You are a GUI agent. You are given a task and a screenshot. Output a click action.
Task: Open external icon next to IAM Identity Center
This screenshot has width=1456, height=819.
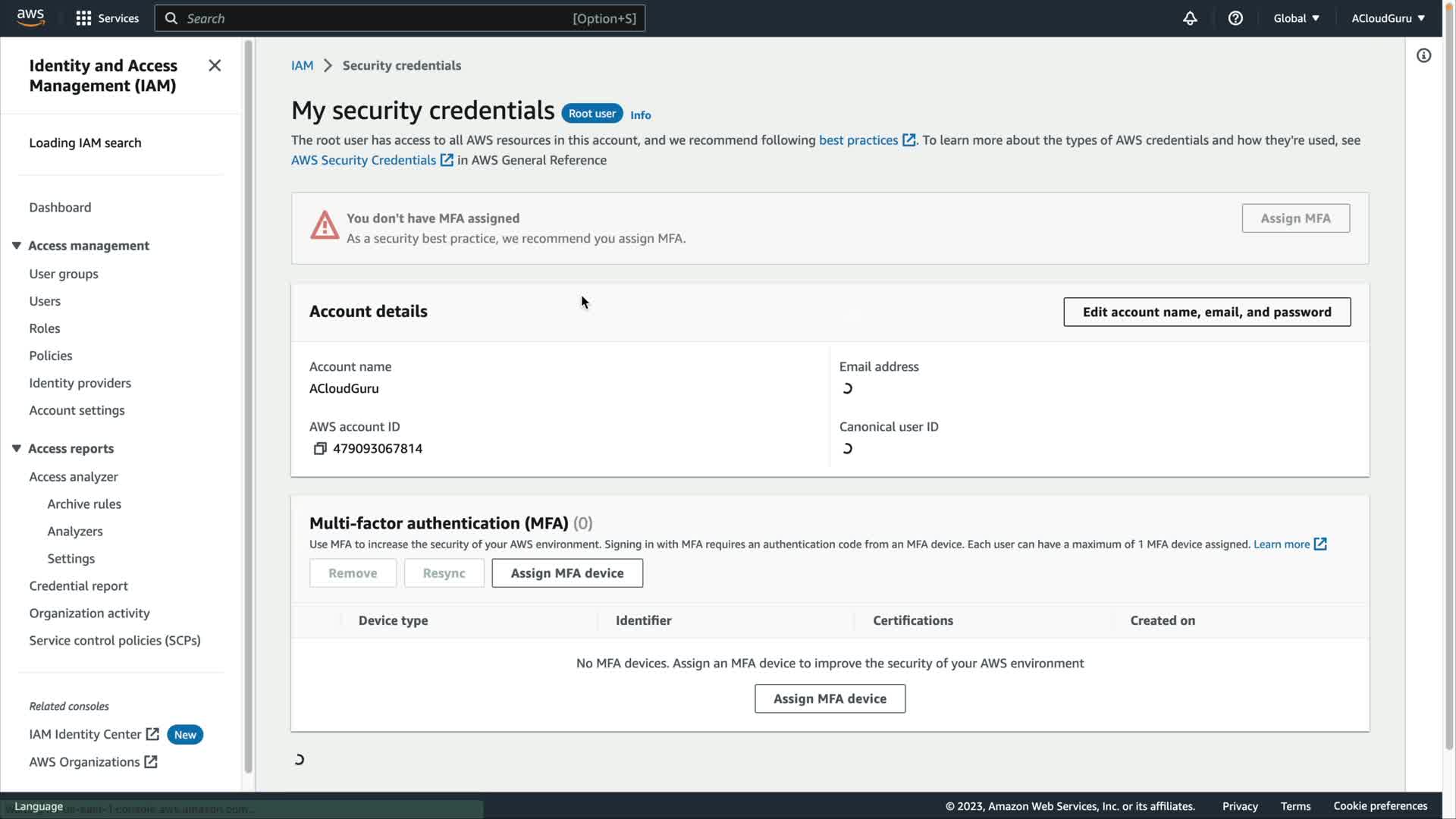click(x=152, y=734)
